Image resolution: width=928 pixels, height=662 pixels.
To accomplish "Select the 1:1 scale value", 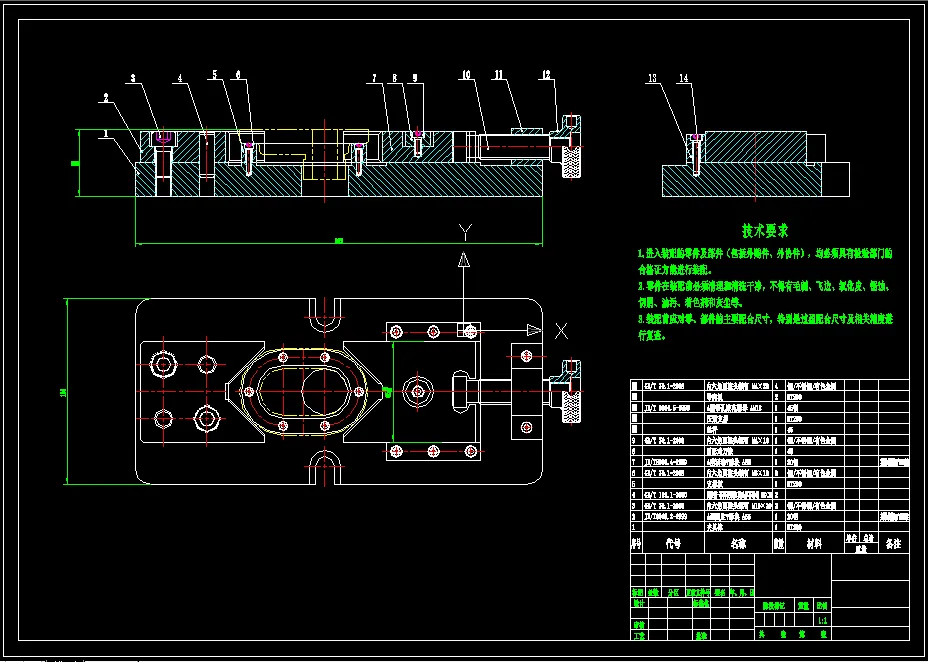I will (822, 621).
